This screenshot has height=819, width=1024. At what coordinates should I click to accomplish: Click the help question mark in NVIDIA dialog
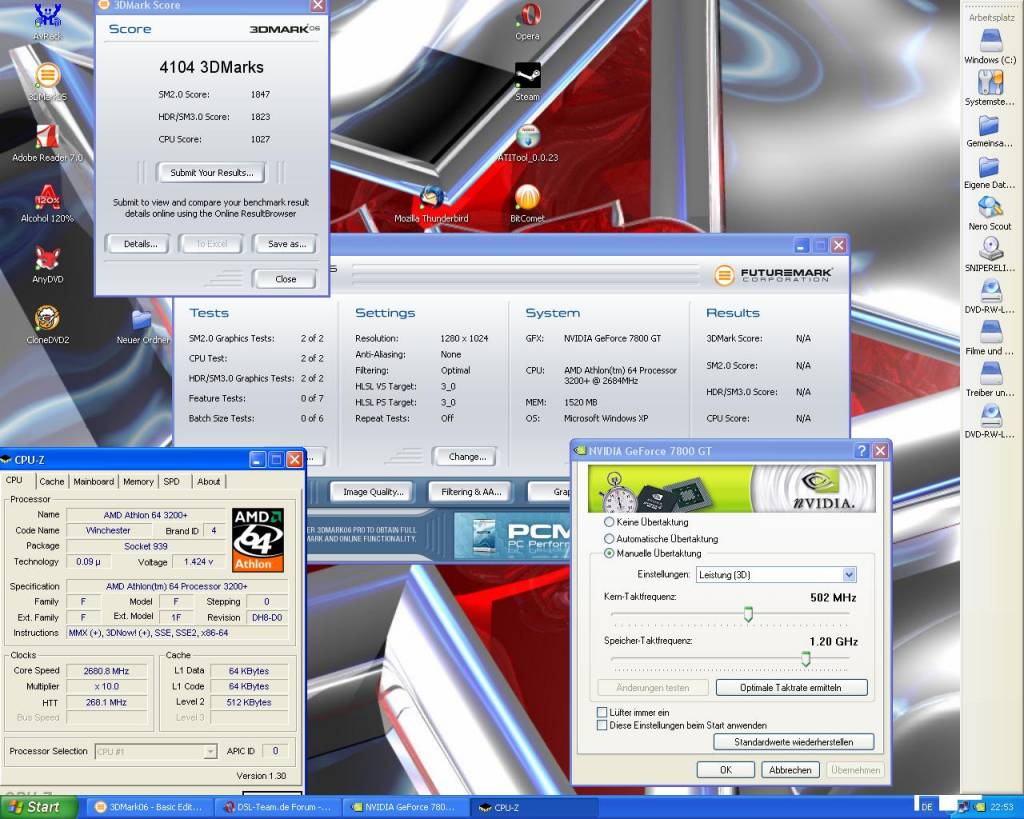click(861, 451)
